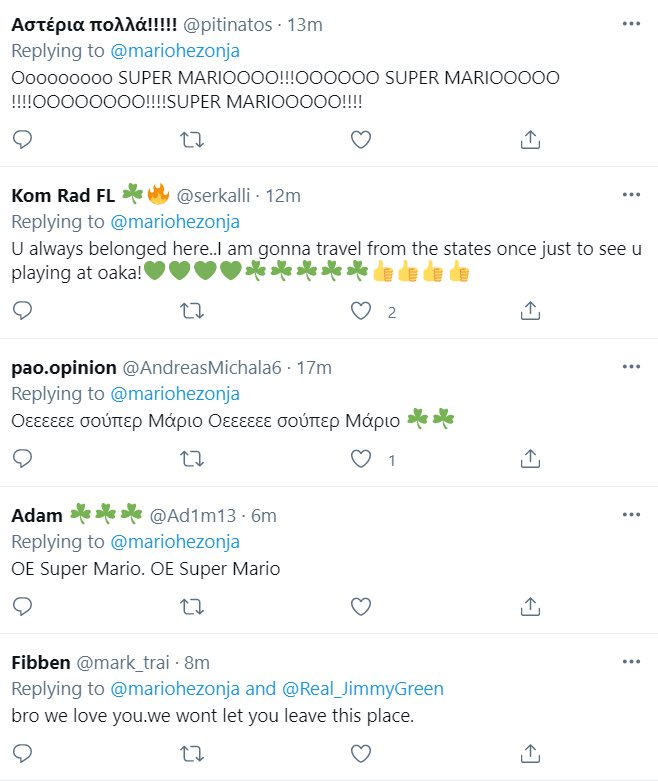
Task: Share Kom Rad FL's tweet
Action: point(531,312)
